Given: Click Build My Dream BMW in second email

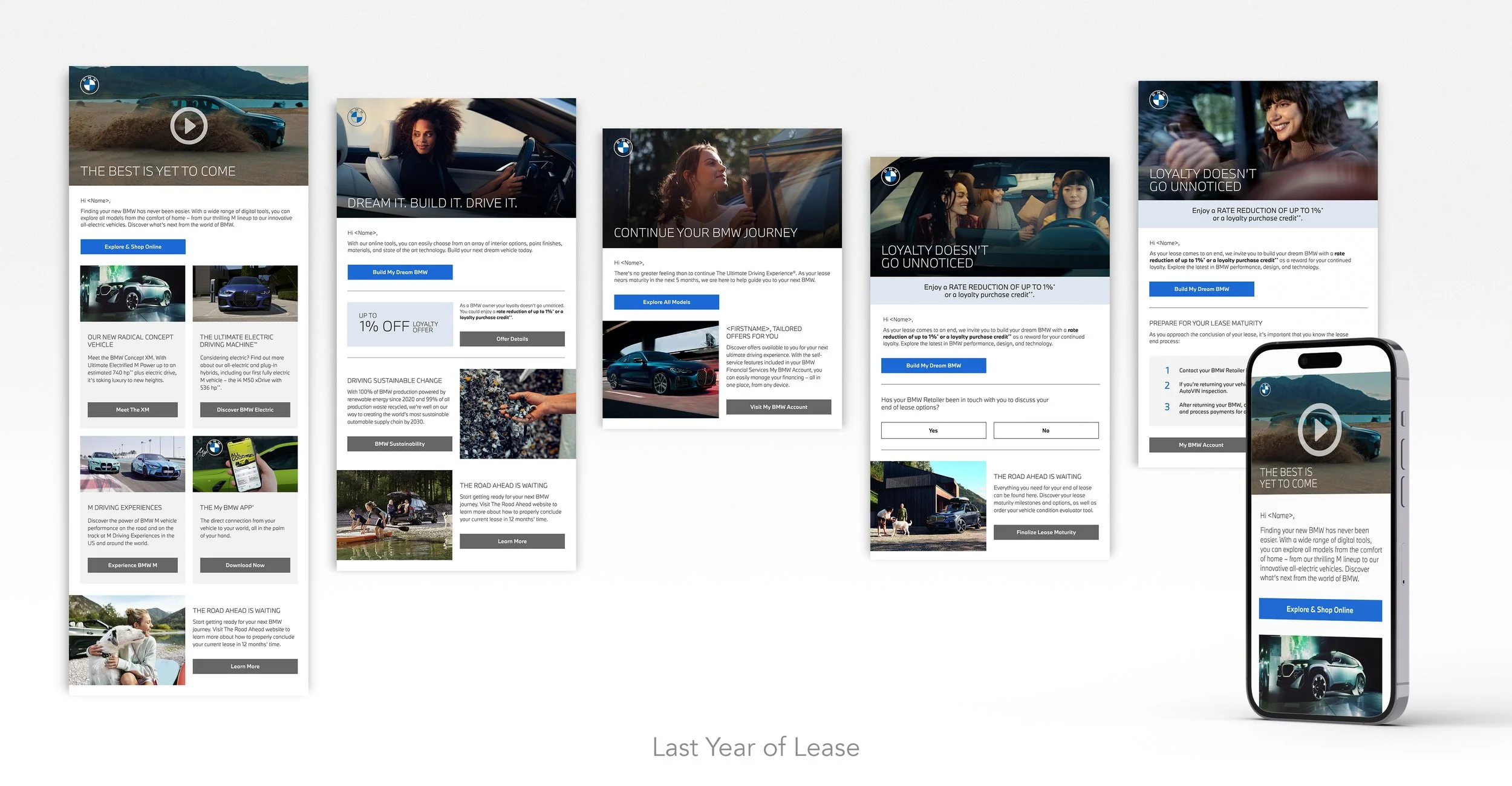Looking at the screenshot, I should [x=400, y=272].
